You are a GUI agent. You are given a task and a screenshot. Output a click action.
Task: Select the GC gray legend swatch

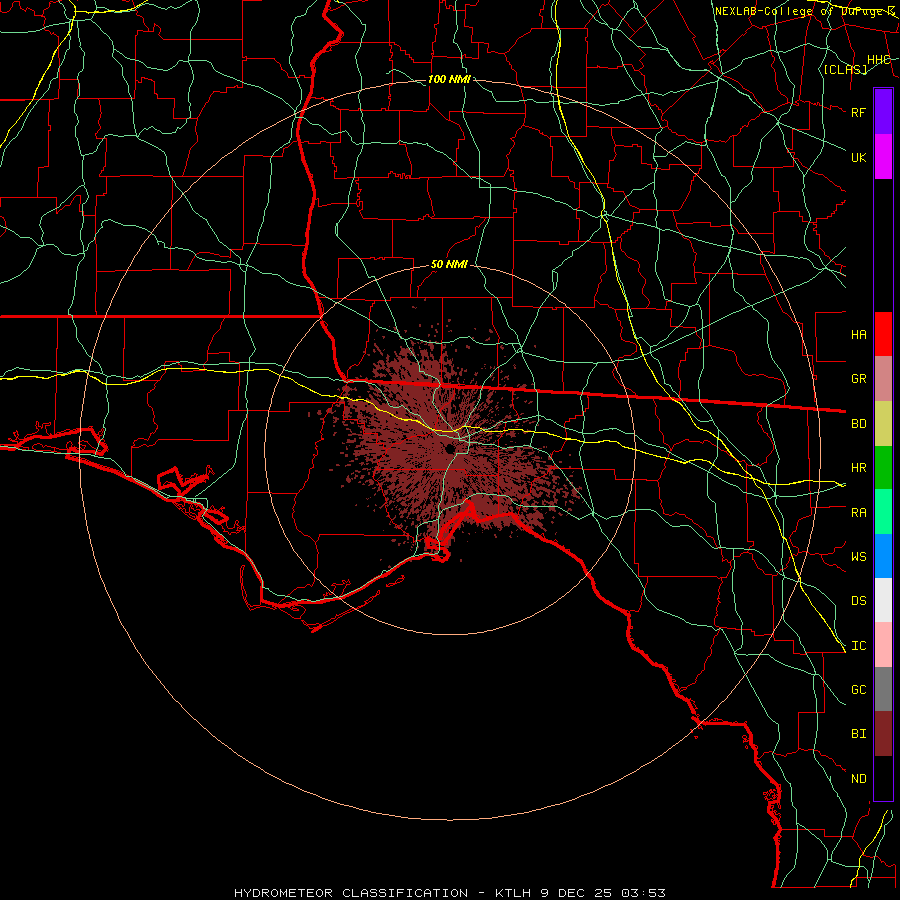pyautogui.click(x=883, y=689)
